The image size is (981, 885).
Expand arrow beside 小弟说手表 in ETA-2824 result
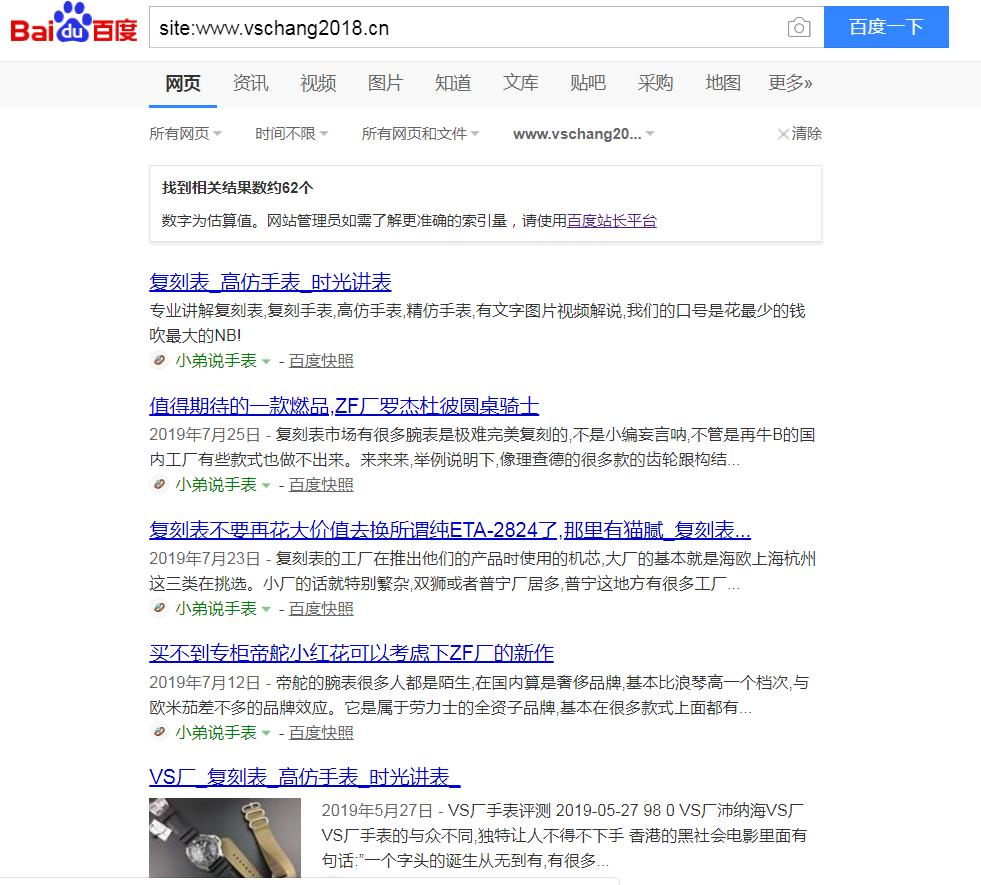pos(266,609)
